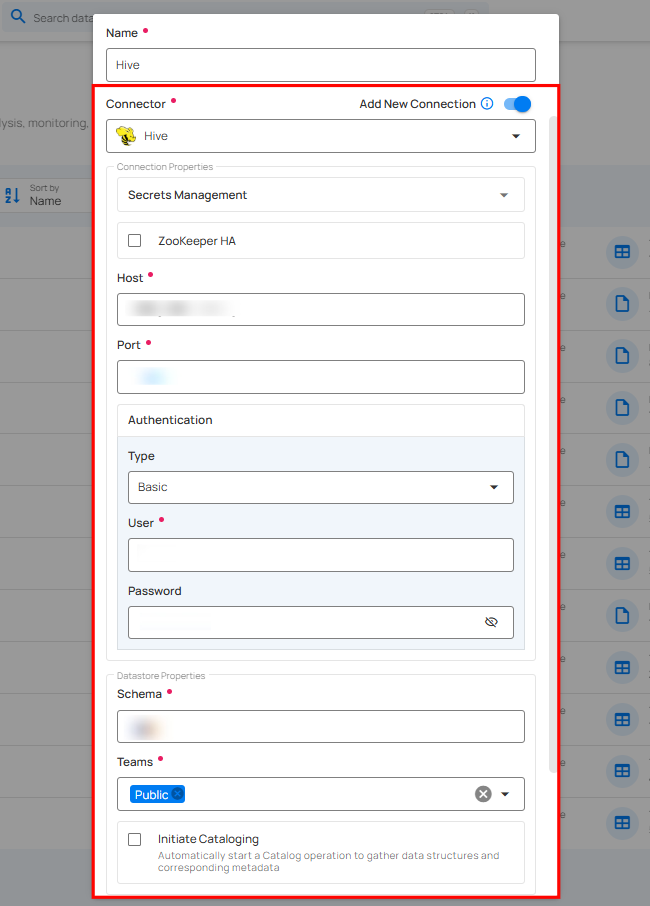Image resolution: width=650 pixels, height=906 pixels.
Task: Turn off the Add New Connection toggle
Action: 517,104
